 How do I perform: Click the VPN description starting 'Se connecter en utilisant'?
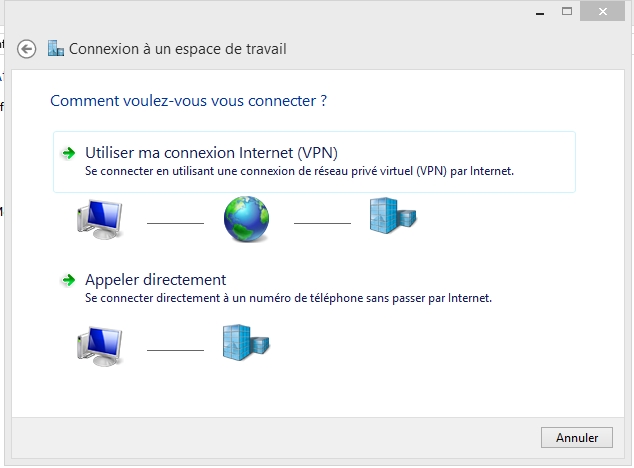coord(299,171)
